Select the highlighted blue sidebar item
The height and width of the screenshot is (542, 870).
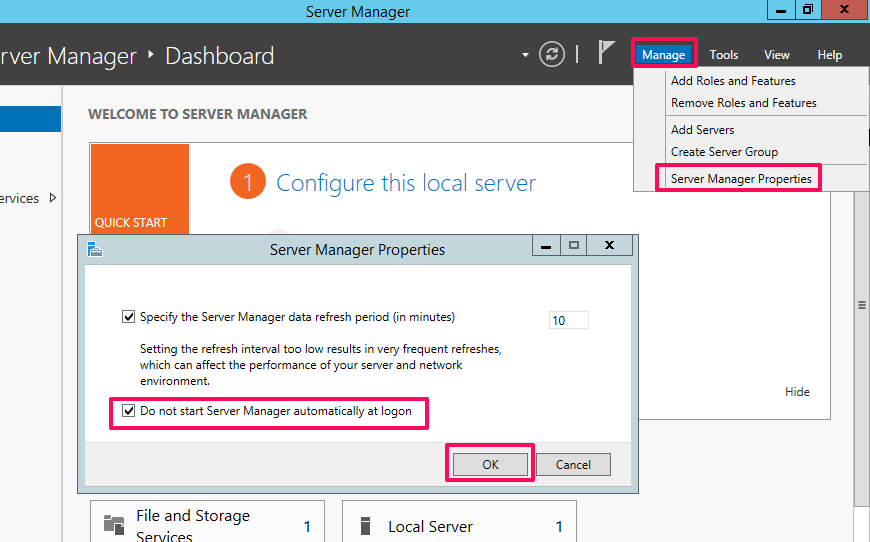pyautogui.click(x=31, y=119)
